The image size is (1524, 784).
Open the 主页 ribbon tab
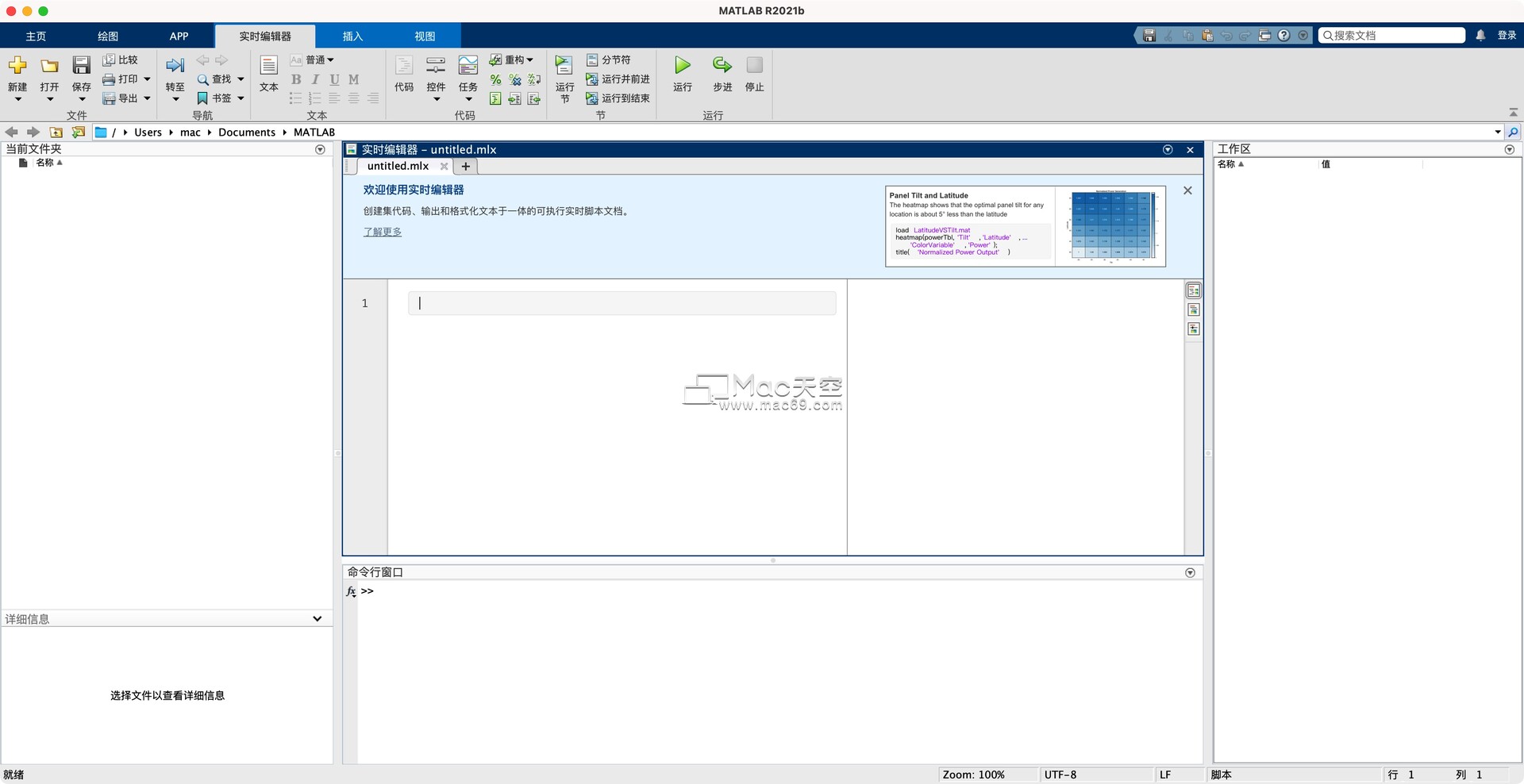[37, 36]
